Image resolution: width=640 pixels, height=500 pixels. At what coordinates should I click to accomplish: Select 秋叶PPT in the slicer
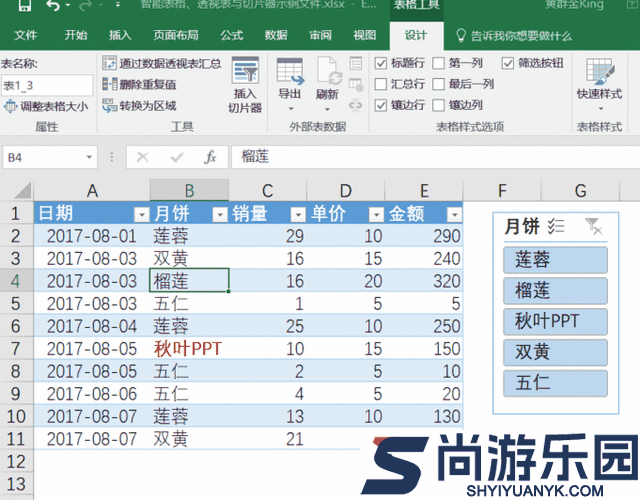coord(555,322)
